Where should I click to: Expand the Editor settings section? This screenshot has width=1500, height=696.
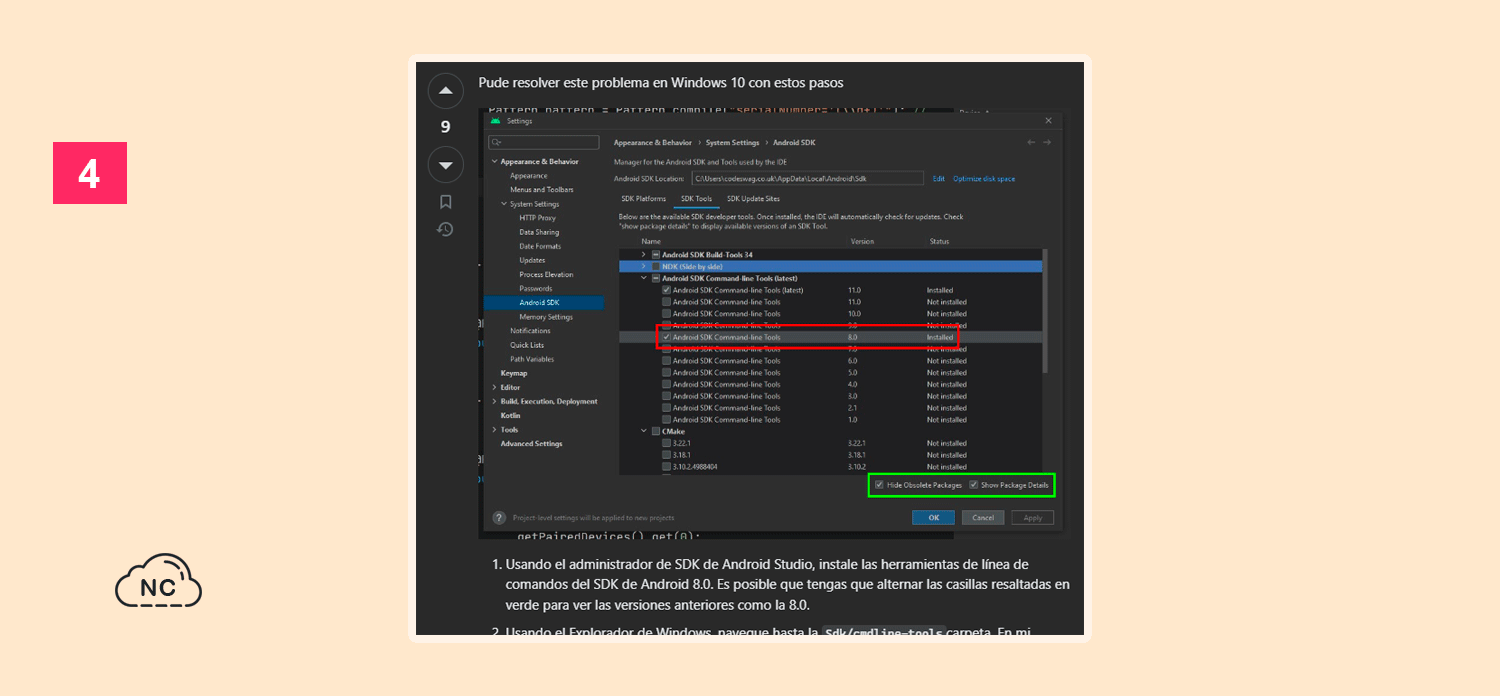tap(494, 387)
